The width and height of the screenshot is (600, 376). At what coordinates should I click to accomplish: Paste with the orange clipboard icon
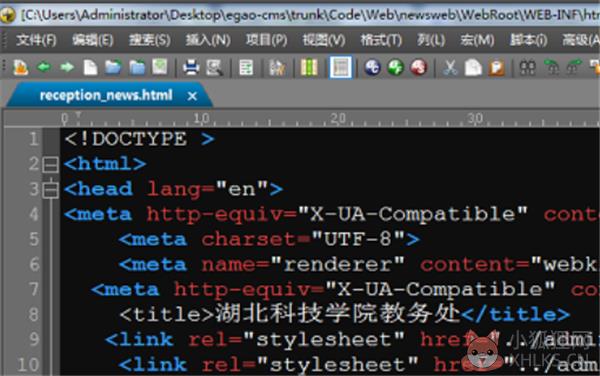(497, 68)
